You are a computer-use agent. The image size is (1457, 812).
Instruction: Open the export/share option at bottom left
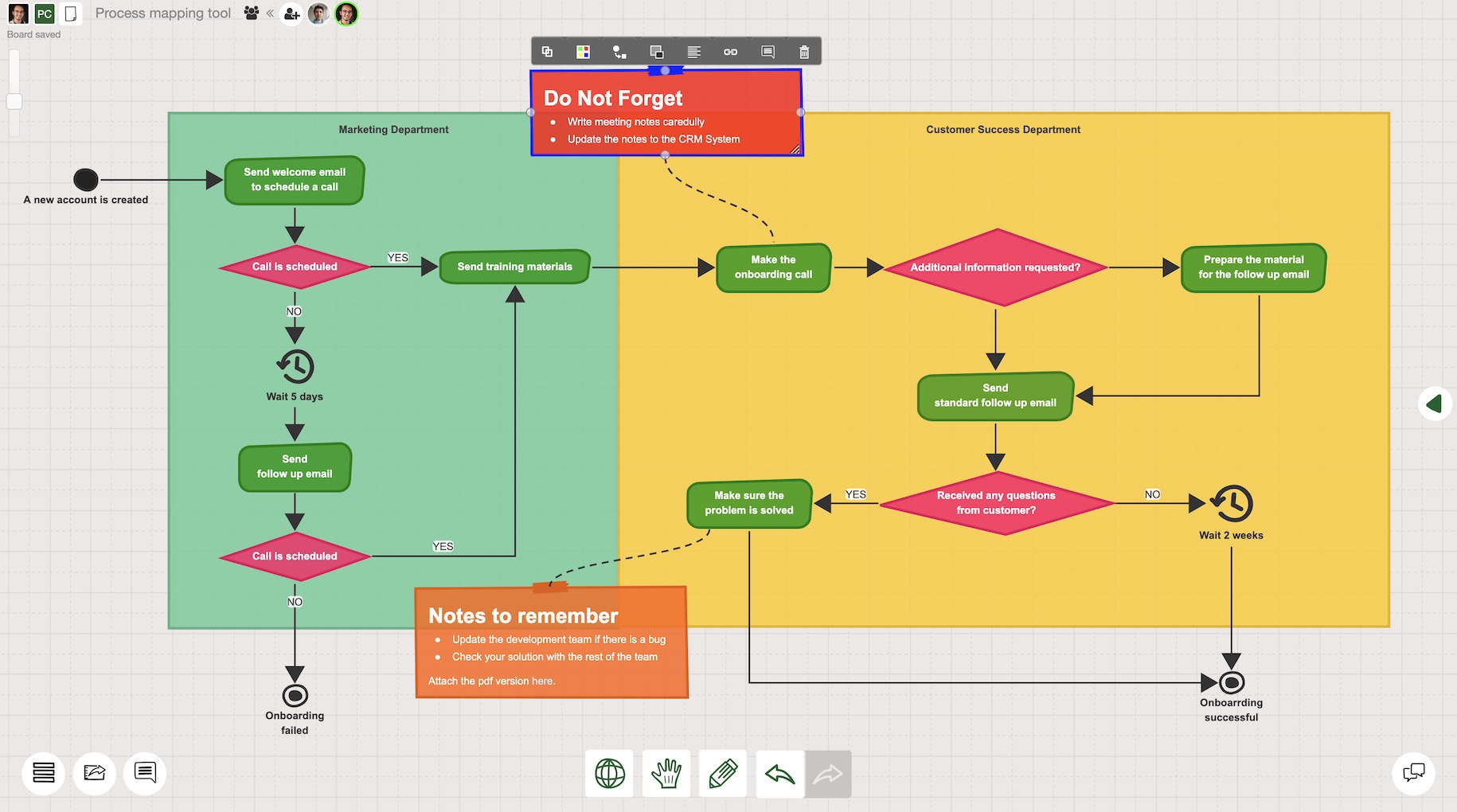coord(94,773)
